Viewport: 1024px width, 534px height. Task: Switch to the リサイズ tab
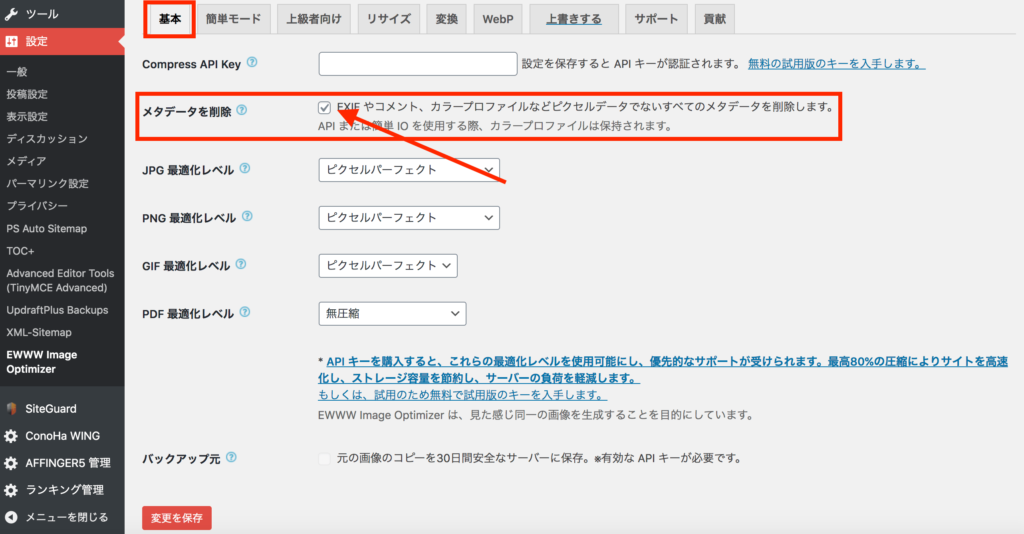point(389,19)
